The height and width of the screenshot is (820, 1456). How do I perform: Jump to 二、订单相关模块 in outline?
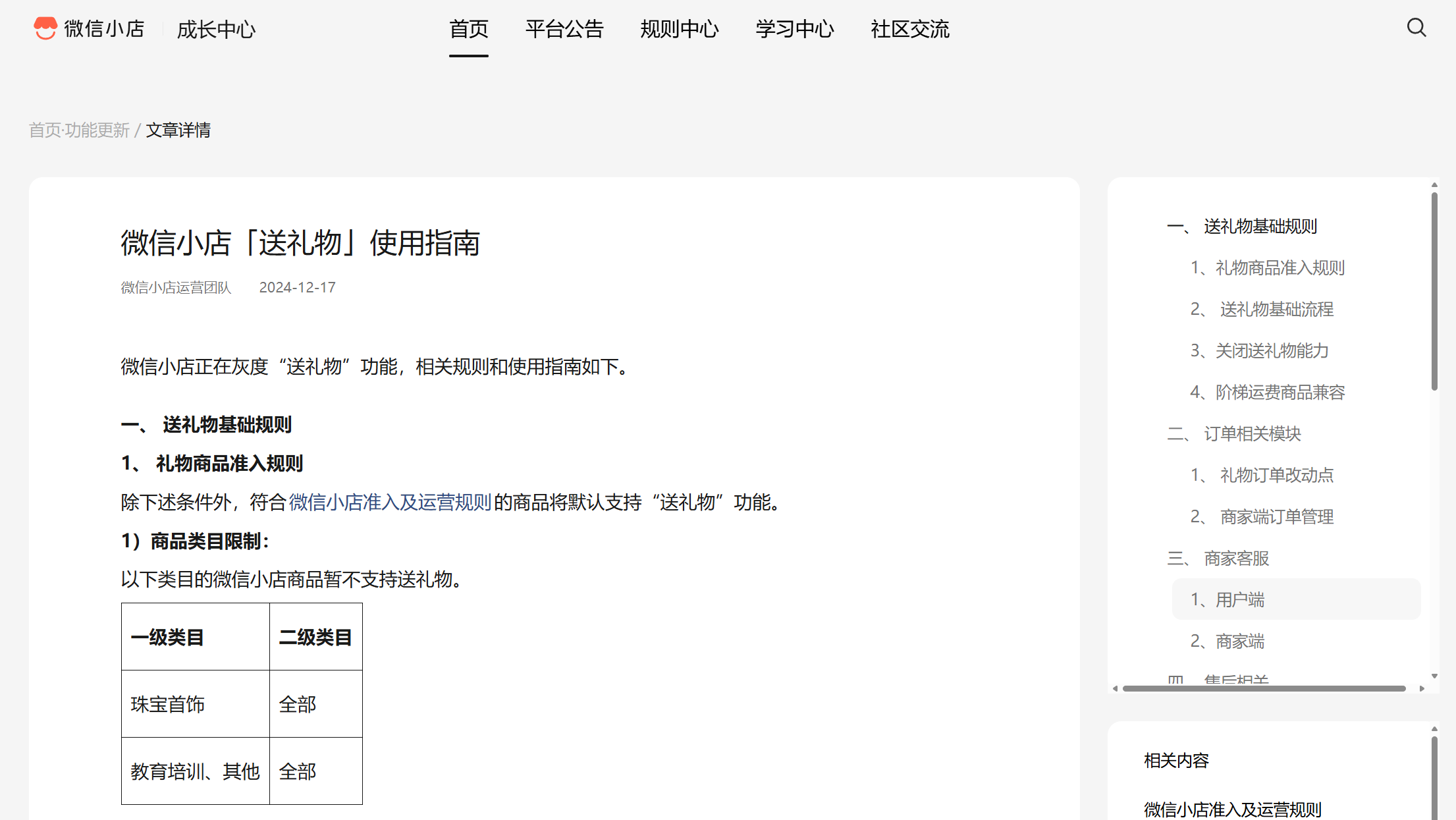(1234, 434)
